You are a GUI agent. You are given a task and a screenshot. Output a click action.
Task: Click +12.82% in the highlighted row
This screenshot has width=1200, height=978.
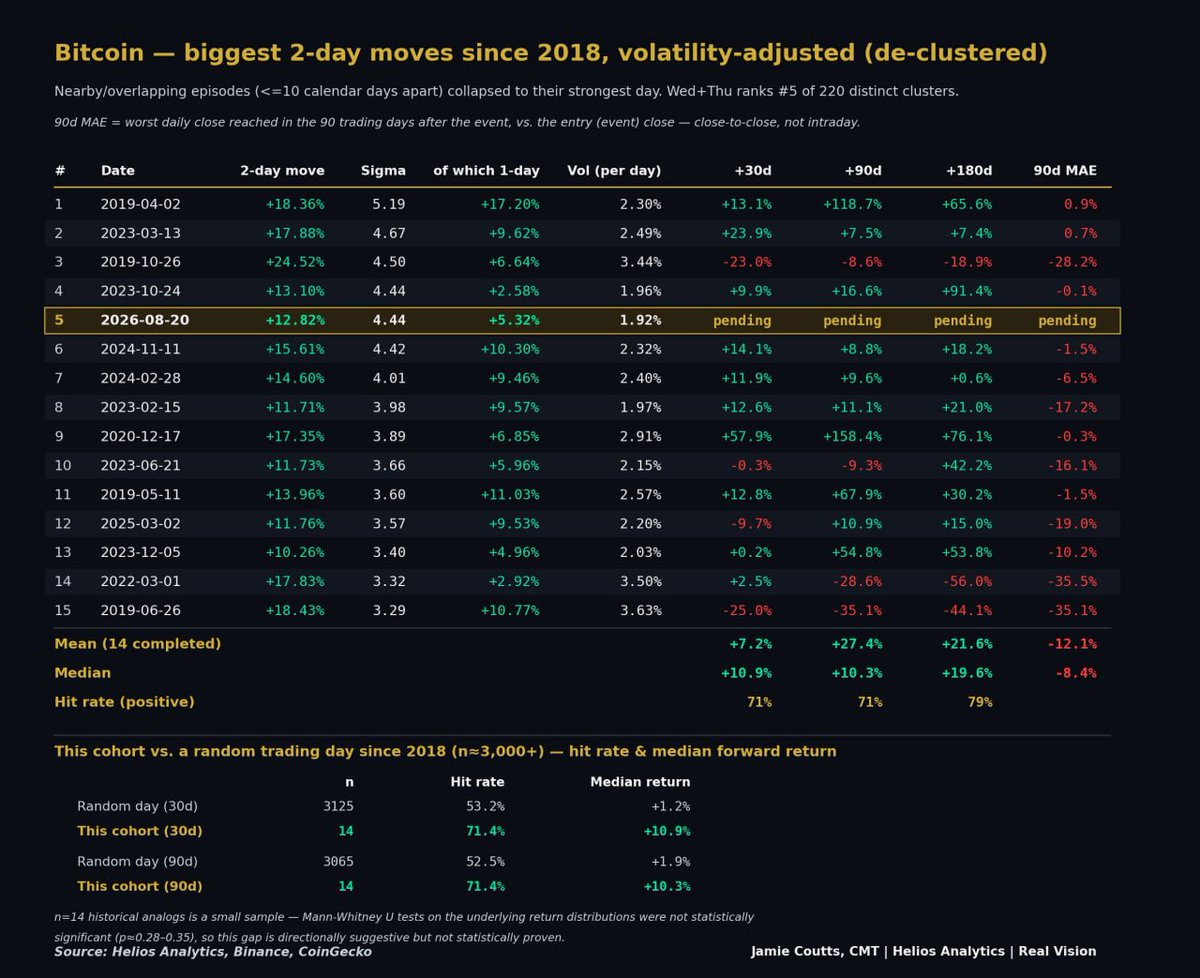coord(295,320)
